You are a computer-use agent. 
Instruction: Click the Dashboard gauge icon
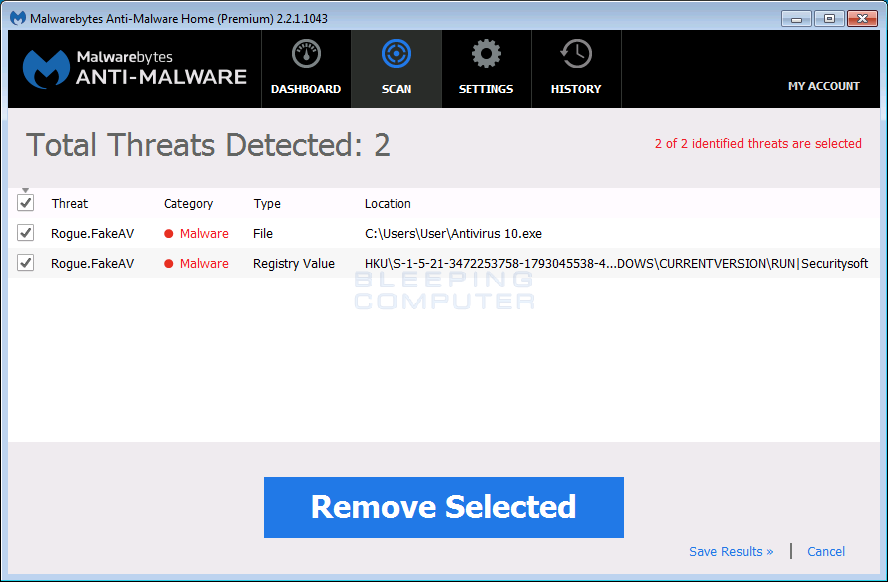tap(306, 54)
